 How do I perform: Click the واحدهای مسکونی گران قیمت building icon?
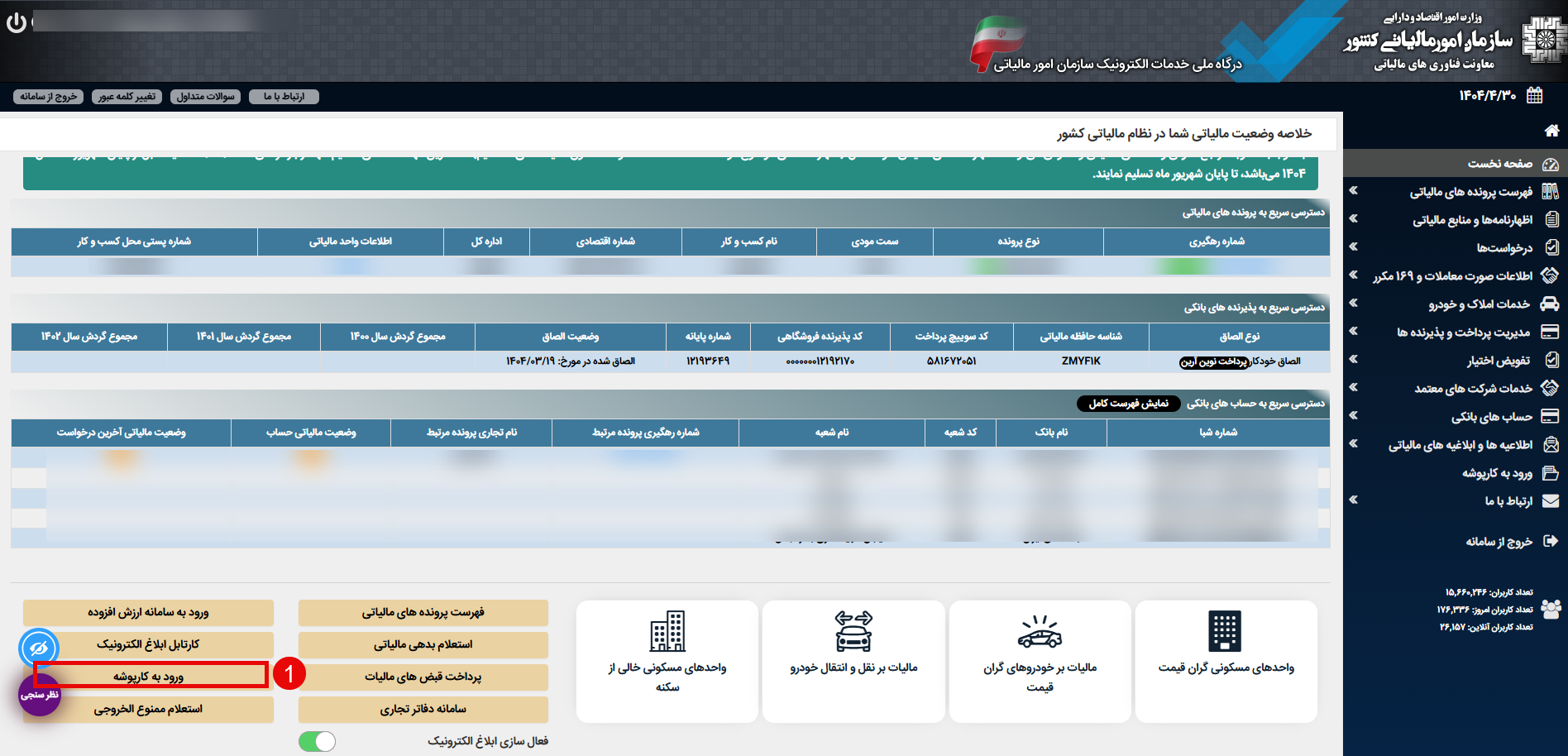pyautogui.click(x=1226, y=632)
